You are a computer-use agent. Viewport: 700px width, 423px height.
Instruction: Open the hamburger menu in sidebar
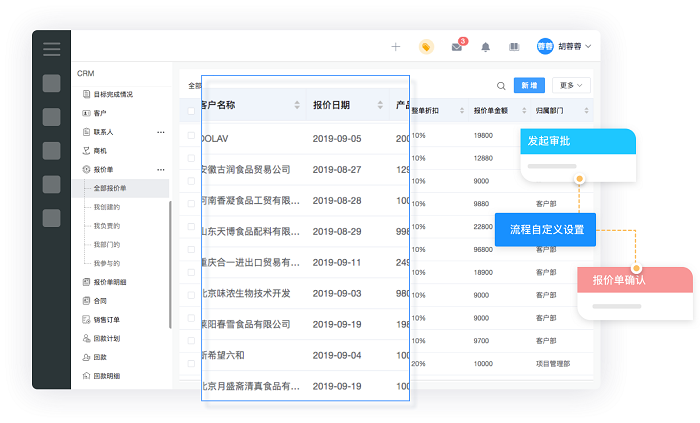click(51, 49)
